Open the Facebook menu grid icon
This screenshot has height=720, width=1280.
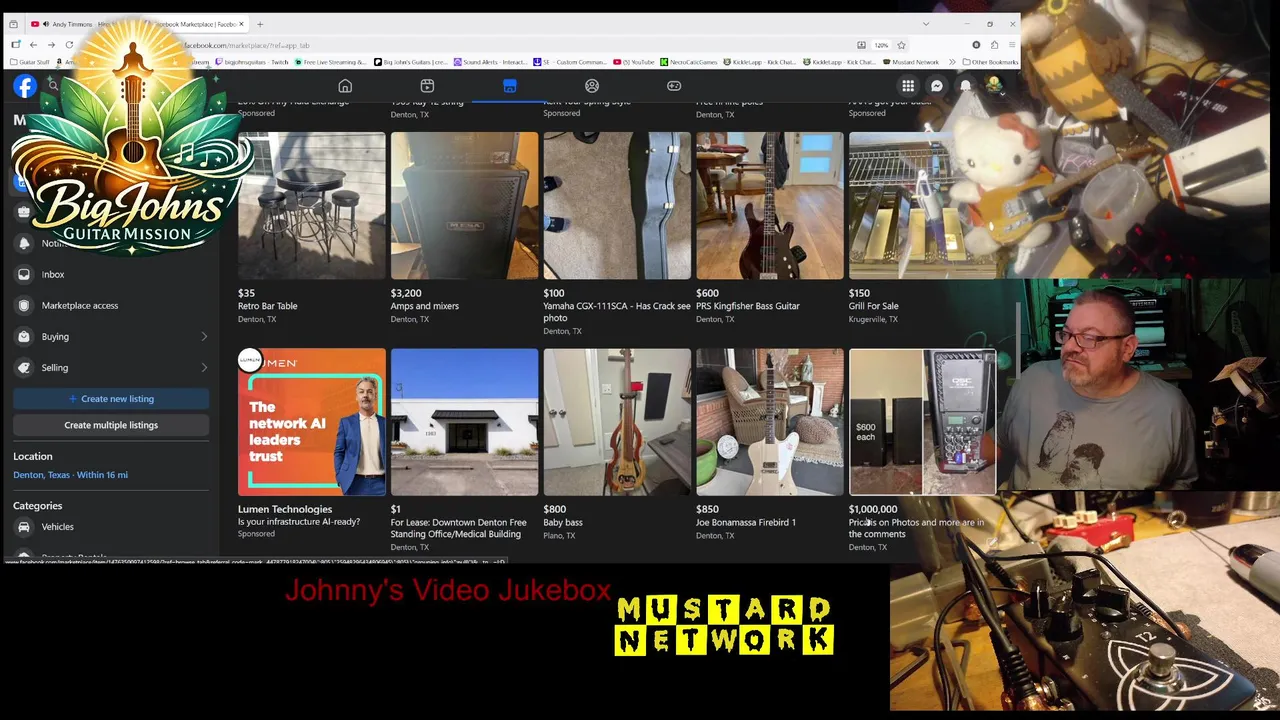(908, 86)
